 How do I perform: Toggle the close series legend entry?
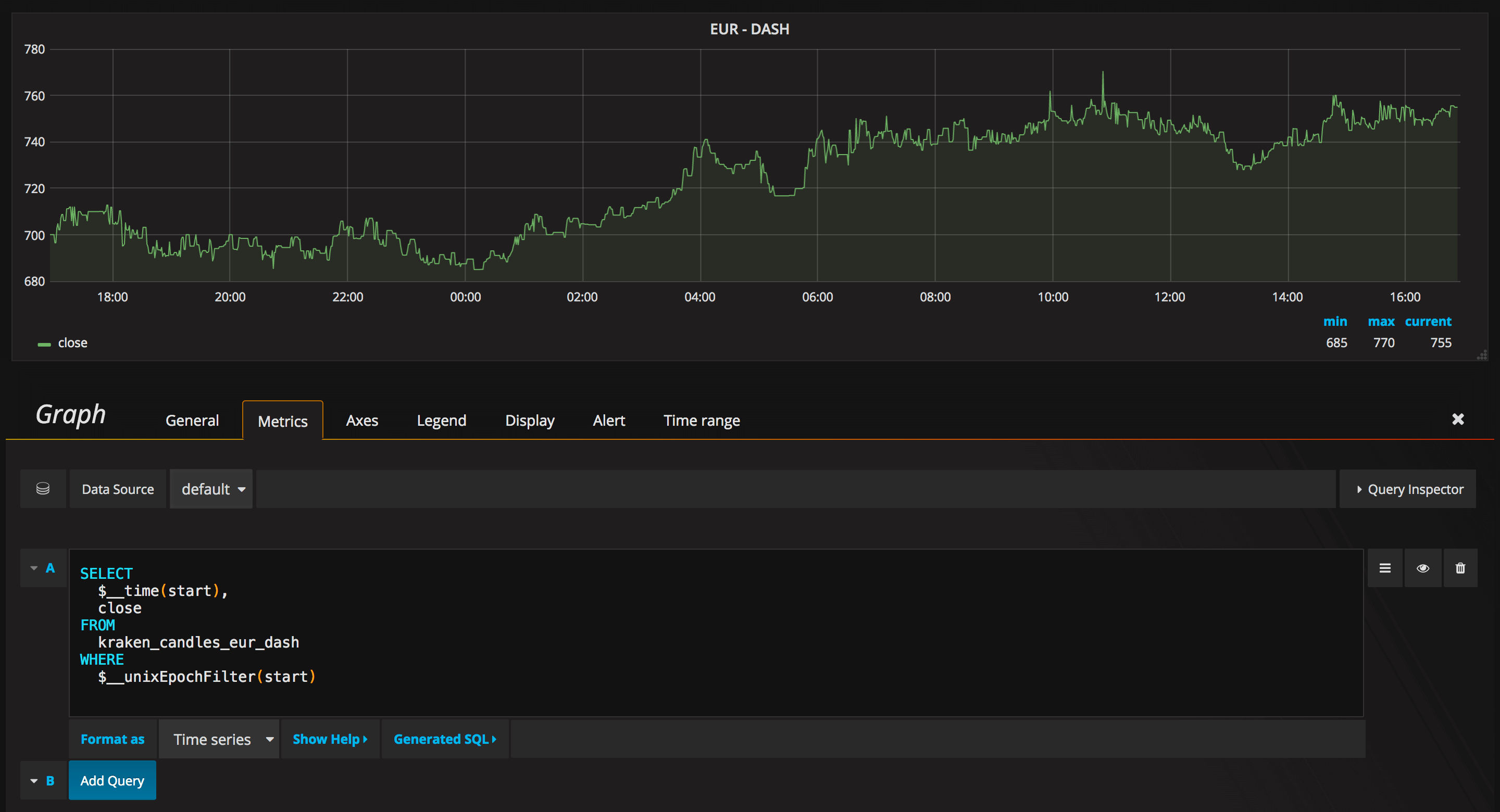(73, 343)
